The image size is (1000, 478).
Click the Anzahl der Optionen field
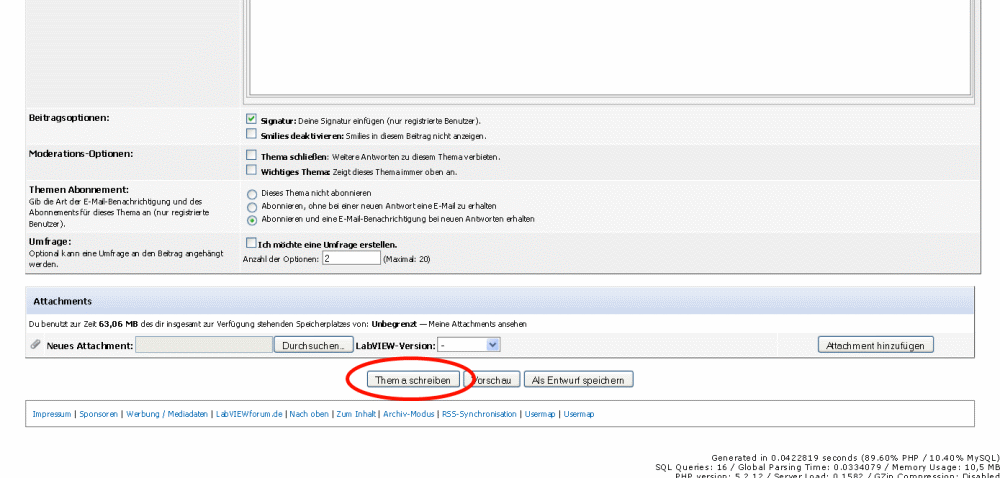(x=351, y=258)
